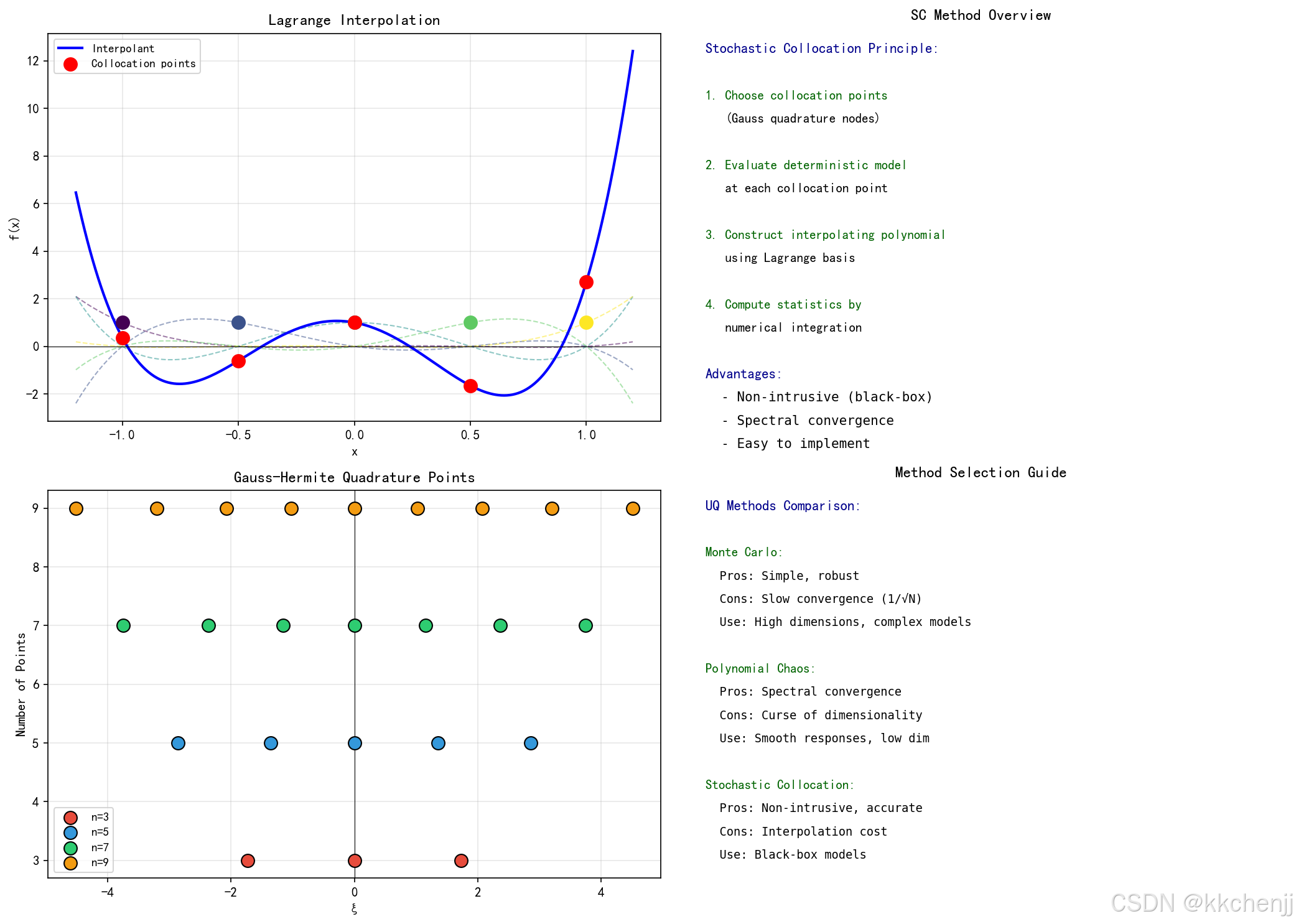Click the Gauss-Hermite Quadrature Points title
The width and height of the screenshot is (1296, 924).
pyautogui.click(x=354, y=477)
